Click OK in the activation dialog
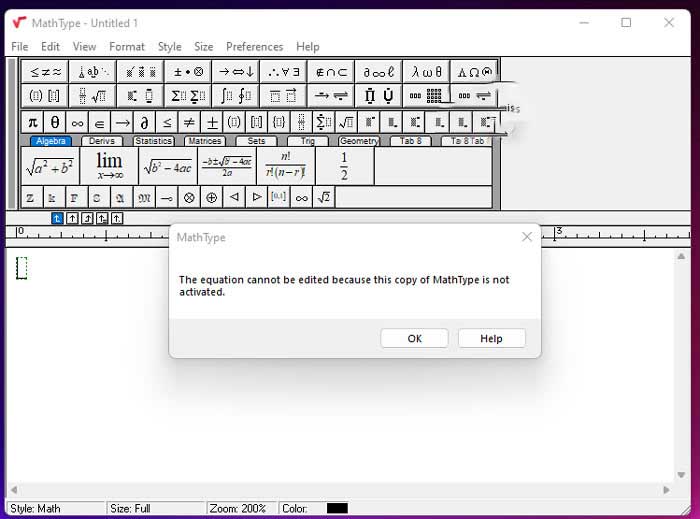This screenshot has height=519, width=700. (x=414, y=338)
